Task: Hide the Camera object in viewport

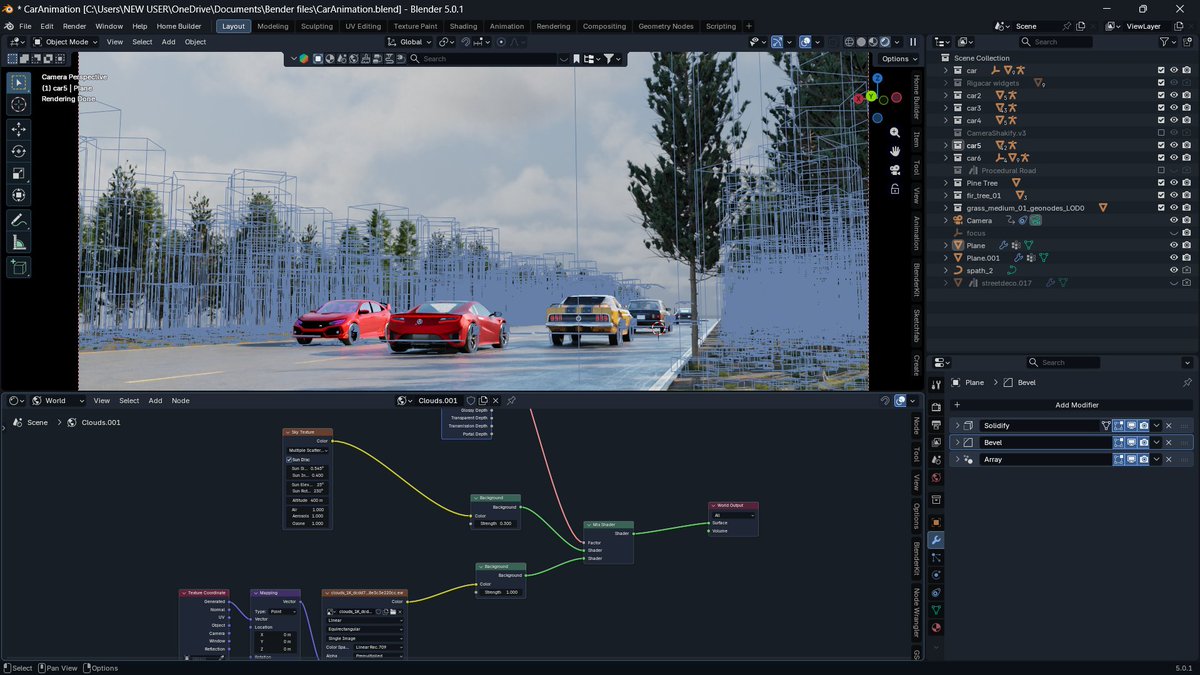Action: point(1174,220)
